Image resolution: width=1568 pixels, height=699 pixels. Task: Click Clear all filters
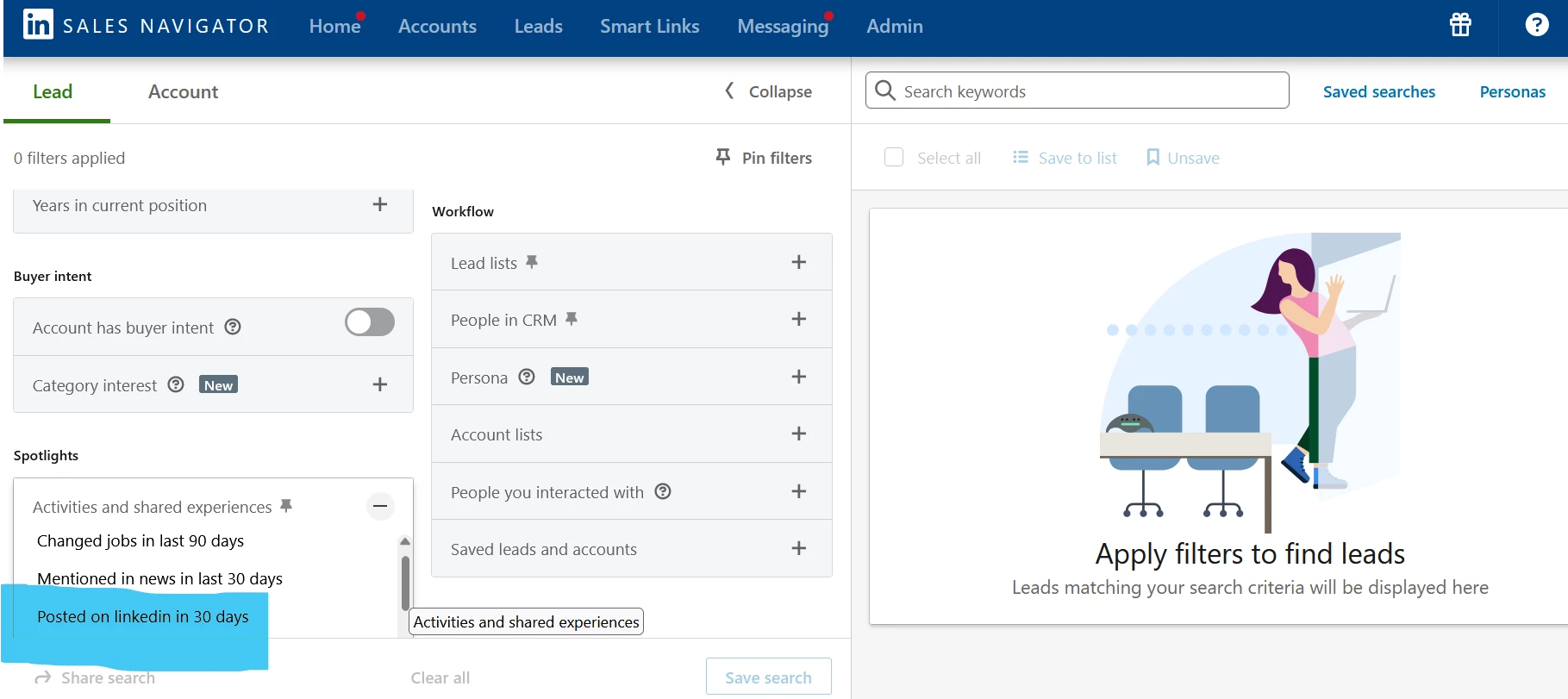click(440, 677)
